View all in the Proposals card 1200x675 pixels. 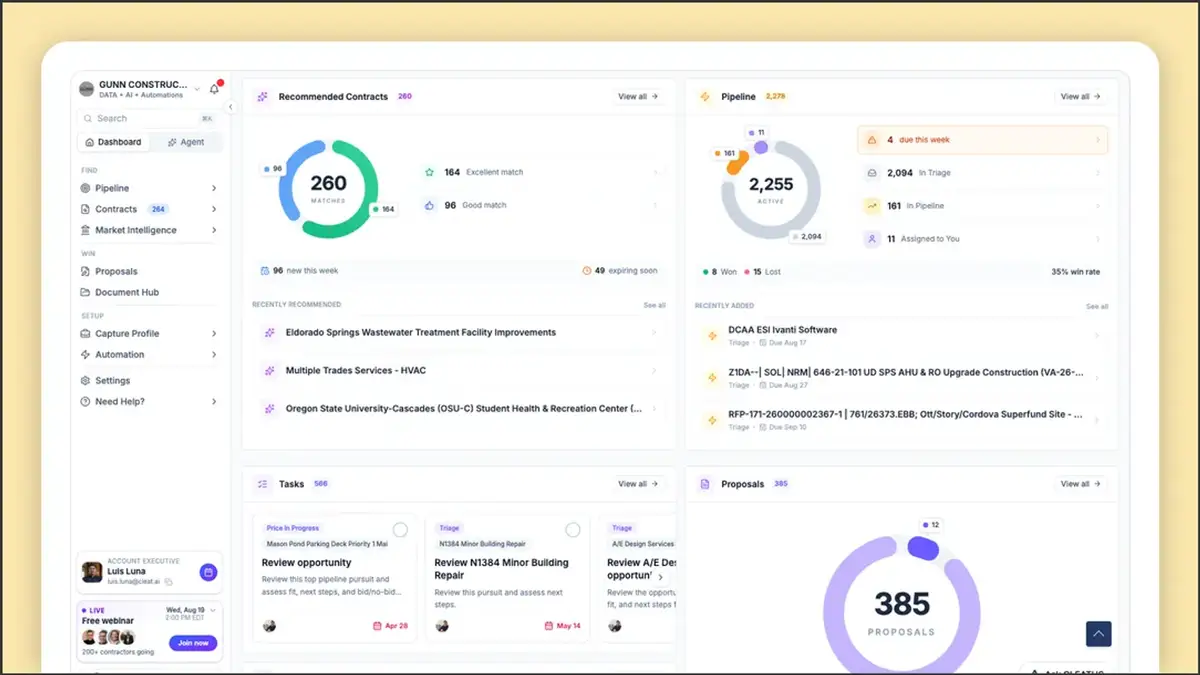[x=1081, y=484]
